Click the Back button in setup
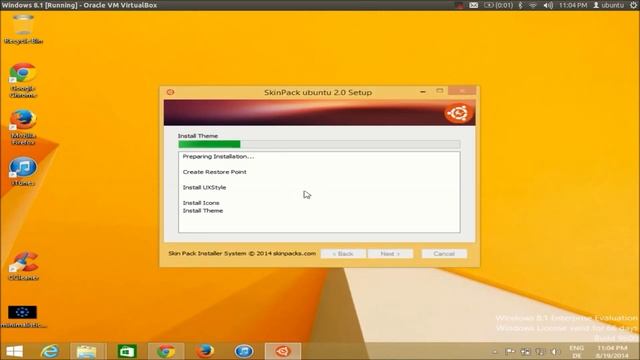The height and width of the screenshot is (360, 640). tap(343, 253)
